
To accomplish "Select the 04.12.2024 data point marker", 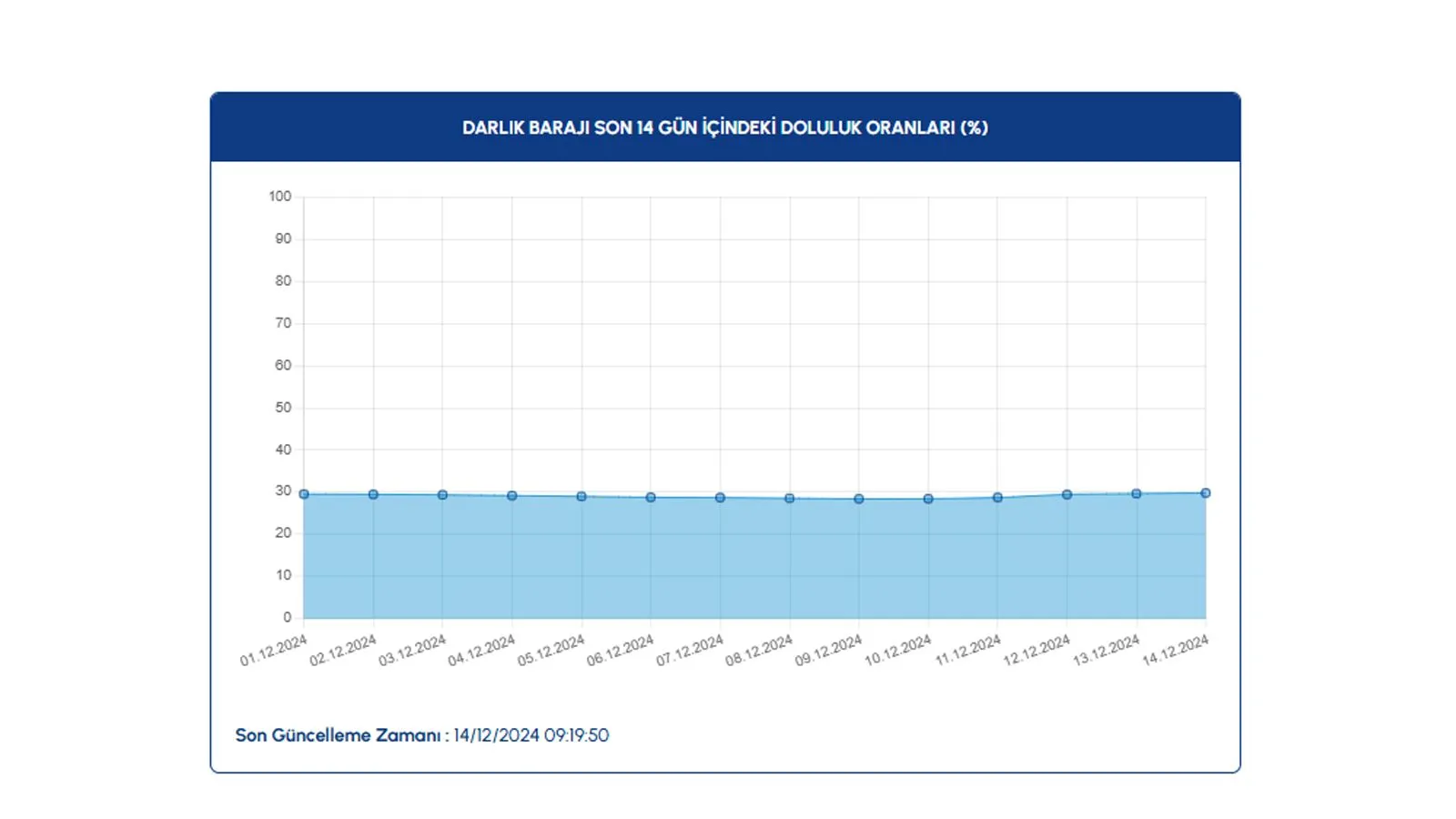I will point(512,496).
